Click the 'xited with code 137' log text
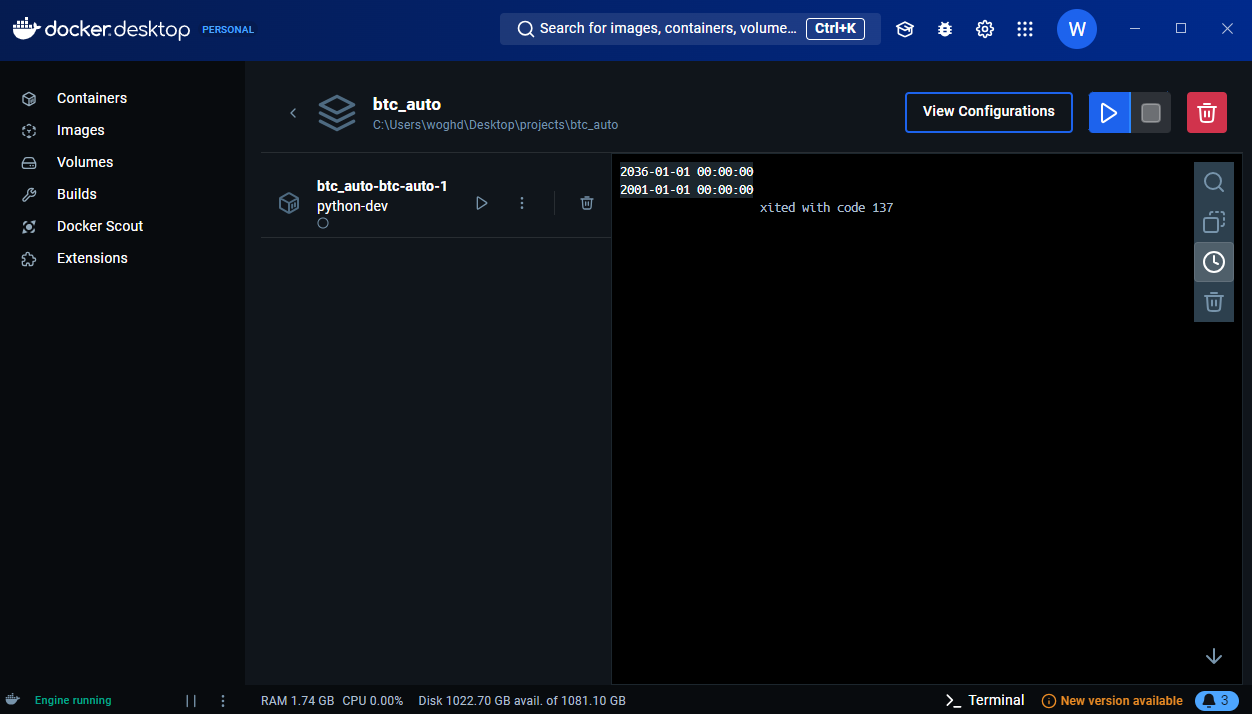This screenshot has width=1252, height=714. [x=826, y=208]
